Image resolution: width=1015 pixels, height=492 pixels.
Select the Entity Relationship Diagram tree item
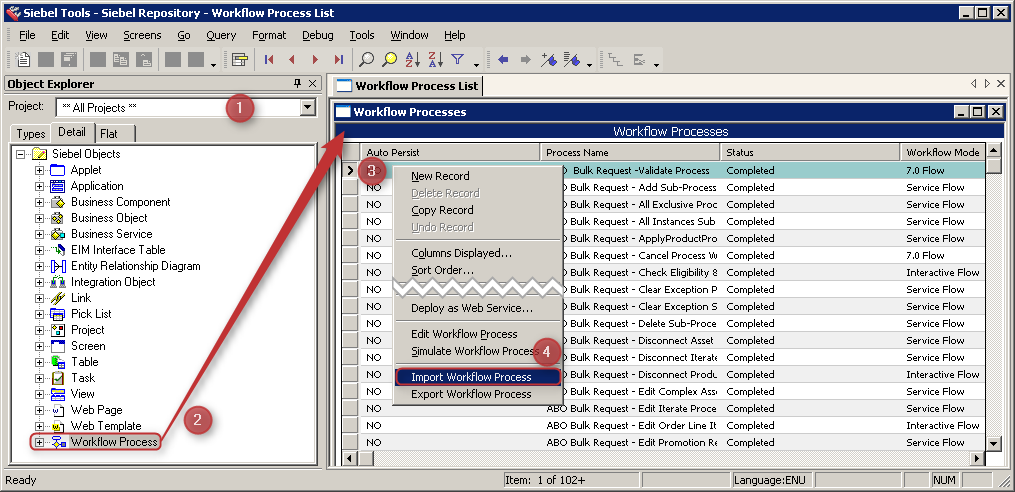(x=135, y=266)
